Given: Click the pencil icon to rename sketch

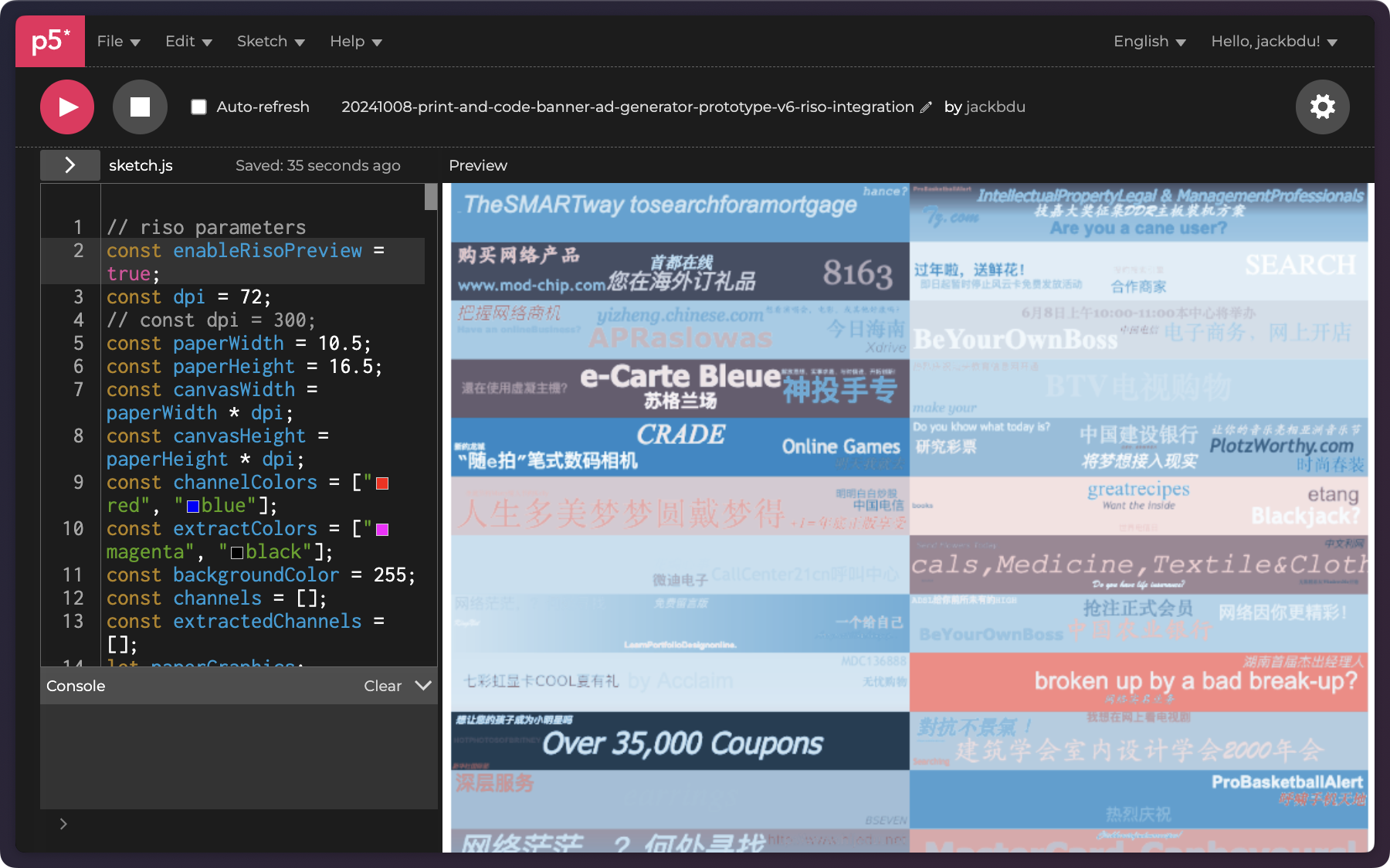Looking at the screenshot, I should pos(926,107).
